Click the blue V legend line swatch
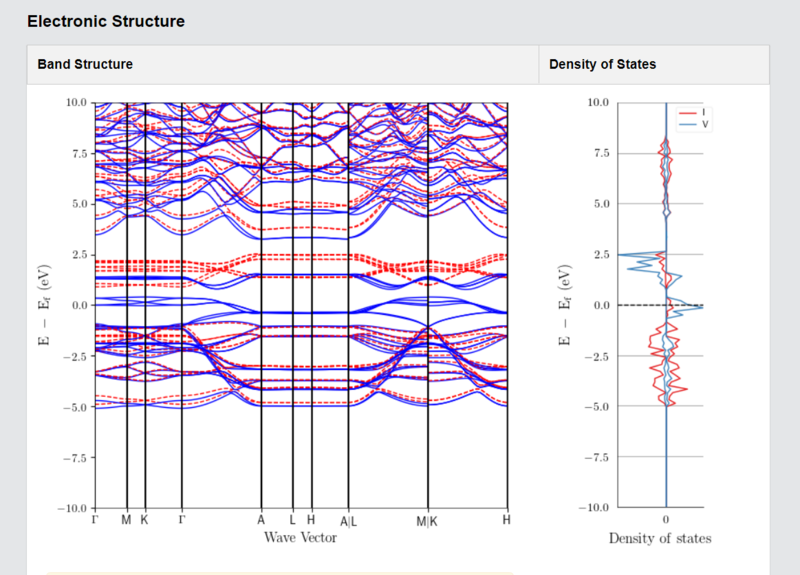Screen dimensions: 800x575 pyautogui.click(x=688, y=124)
